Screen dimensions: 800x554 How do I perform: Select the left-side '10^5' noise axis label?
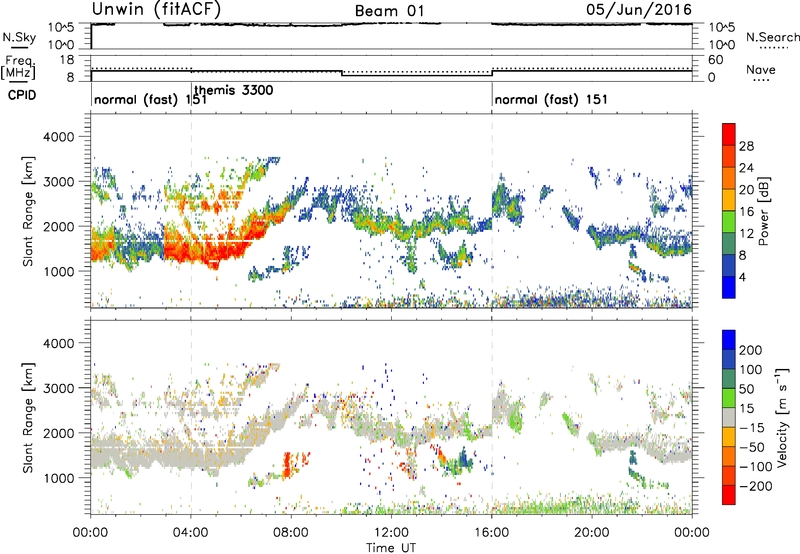tap(61, 28)
